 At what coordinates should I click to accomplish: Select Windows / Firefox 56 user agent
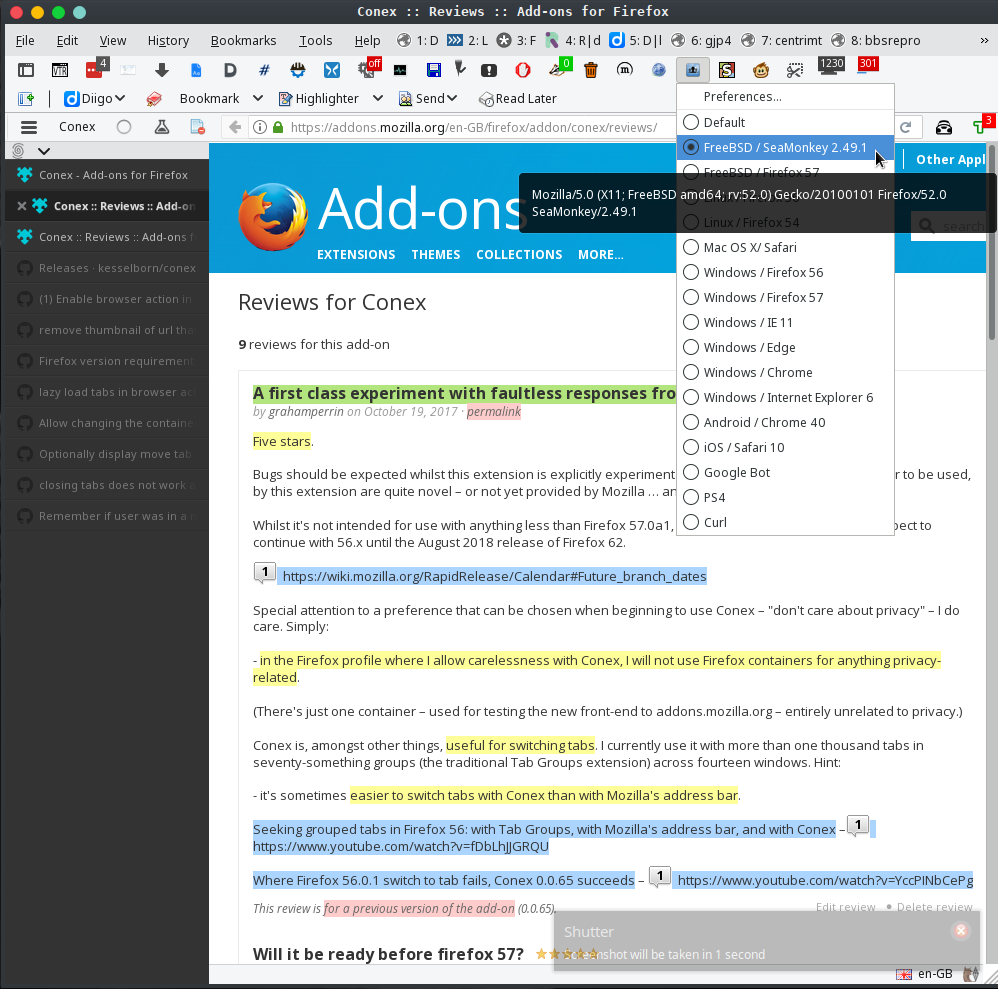coord(785,272)
